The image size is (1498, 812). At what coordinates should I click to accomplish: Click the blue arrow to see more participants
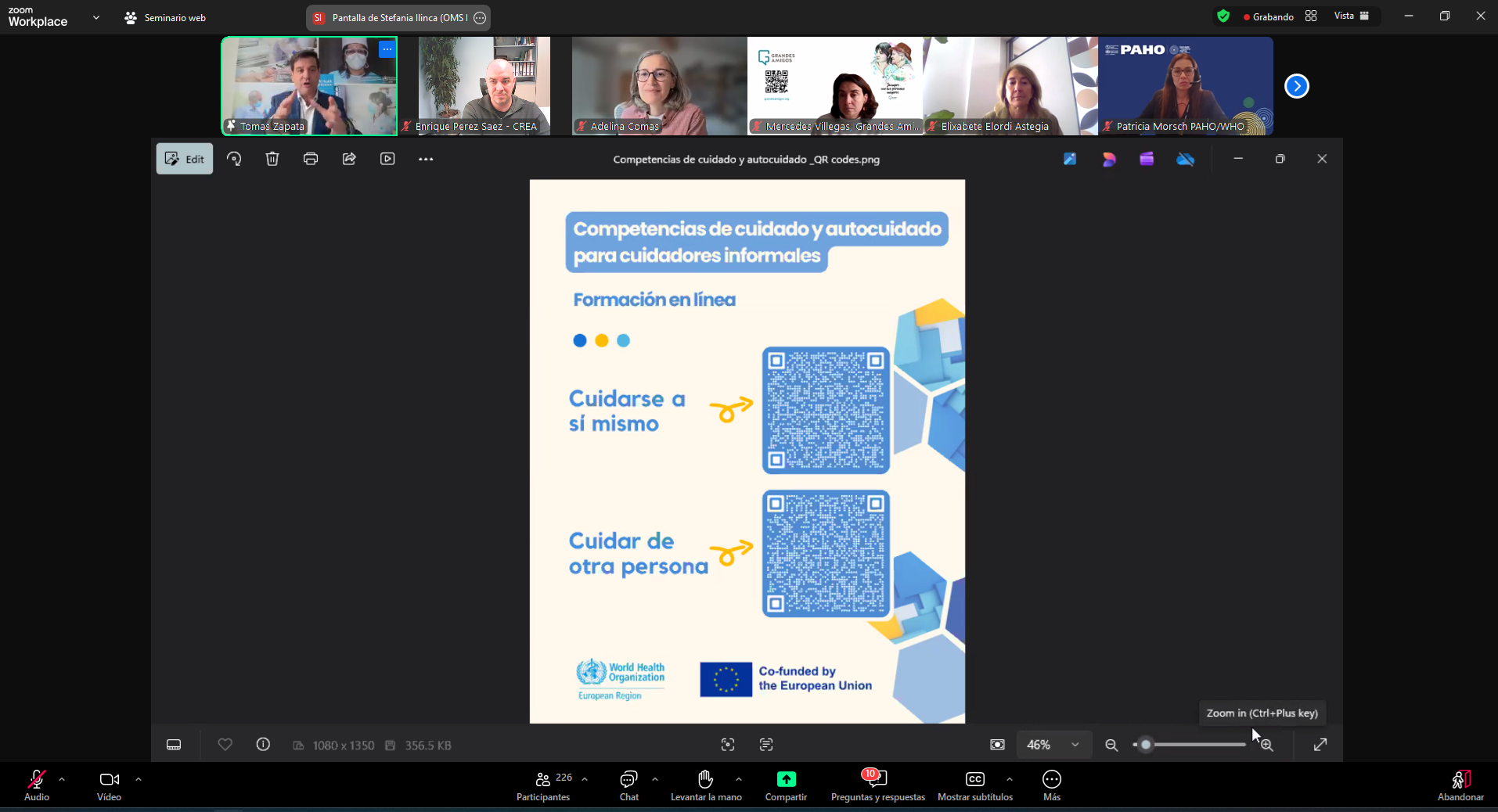click(1297, 86)
